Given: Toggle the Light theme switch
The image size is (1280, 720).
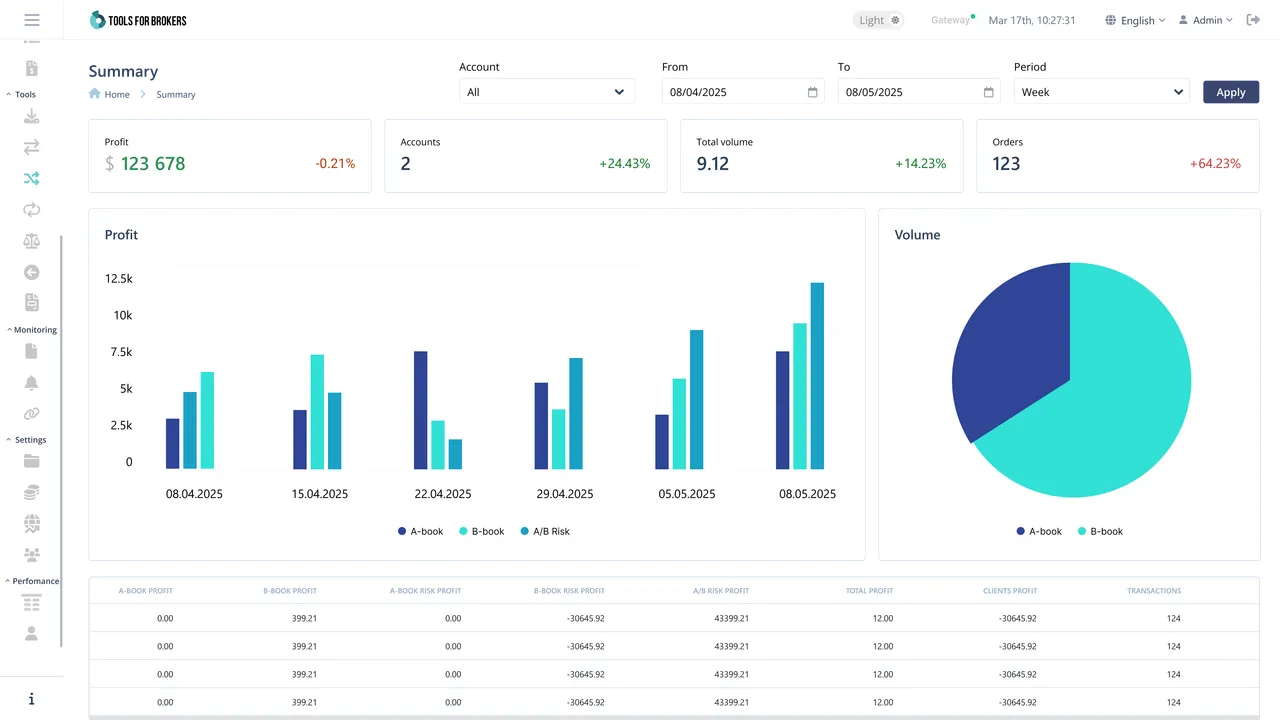Looking at the screenshot, I should click(877, 20).
